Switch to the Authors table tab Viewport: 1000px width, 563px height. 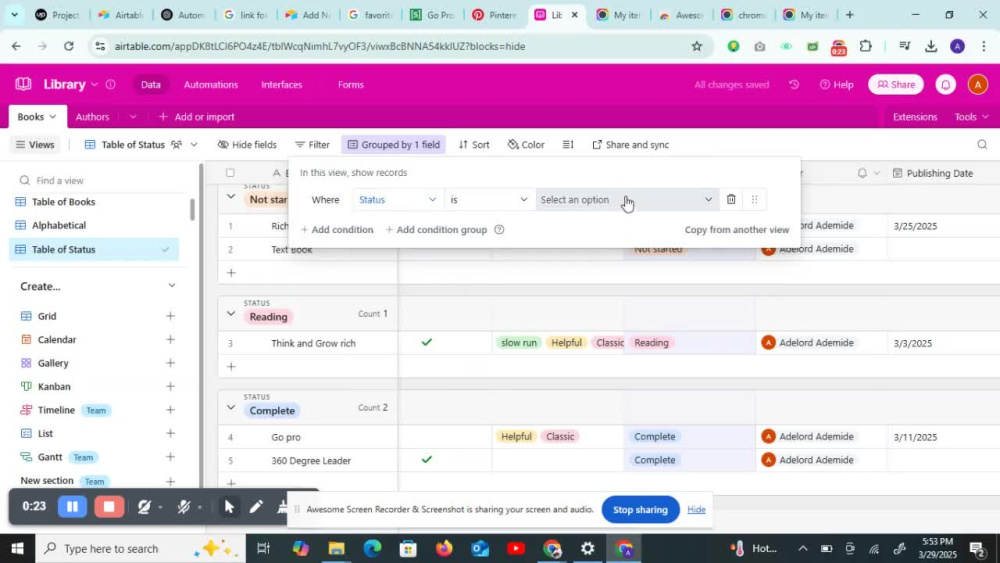click(92, 117)
